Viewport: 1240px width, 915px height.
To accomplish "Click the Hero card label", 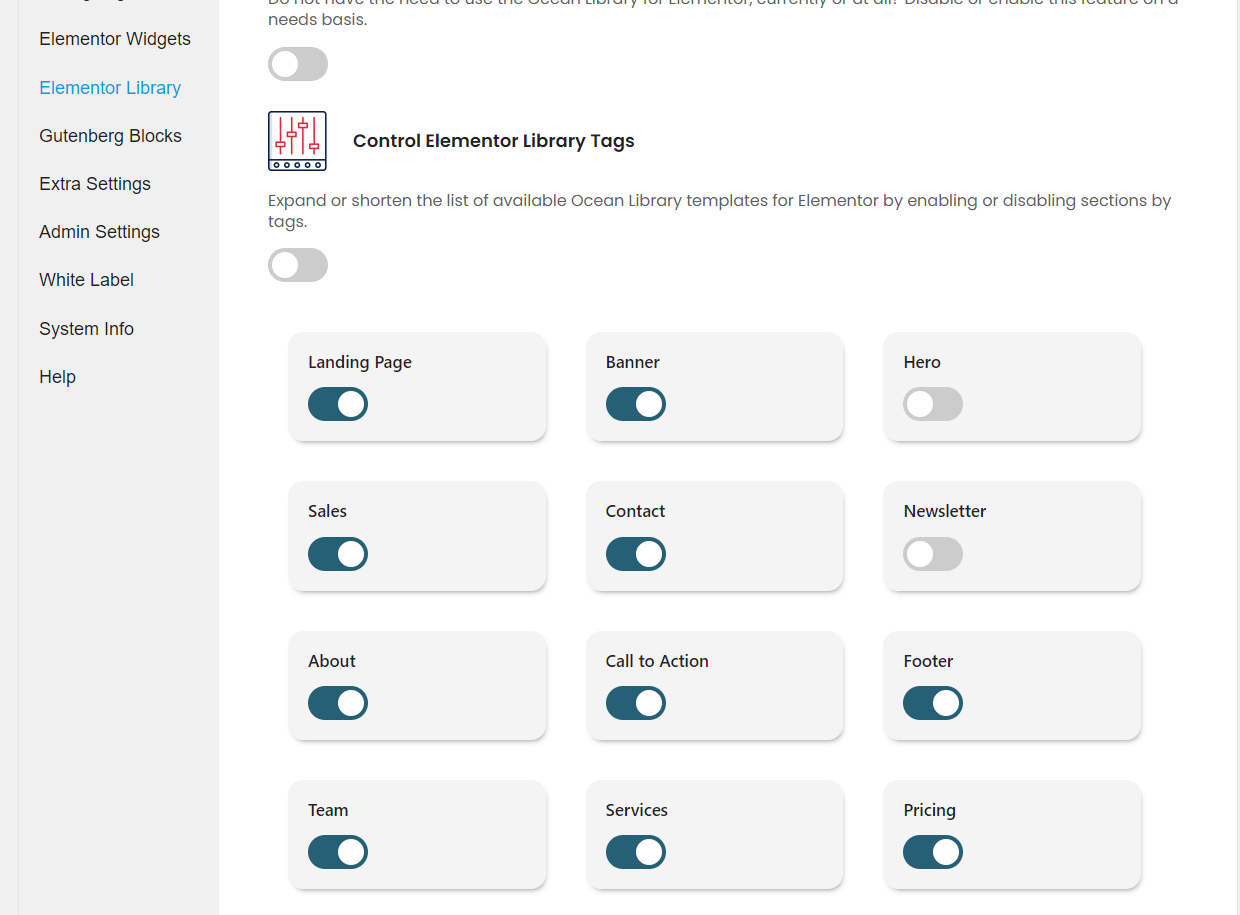I will click(x=922, y=362).
